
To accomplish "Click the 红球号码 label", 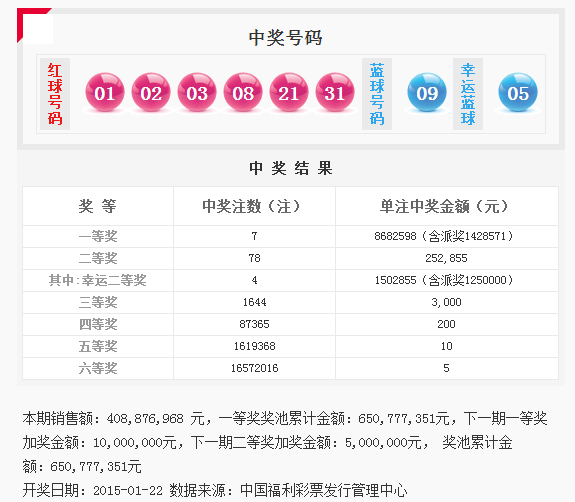I will [55, 94].
